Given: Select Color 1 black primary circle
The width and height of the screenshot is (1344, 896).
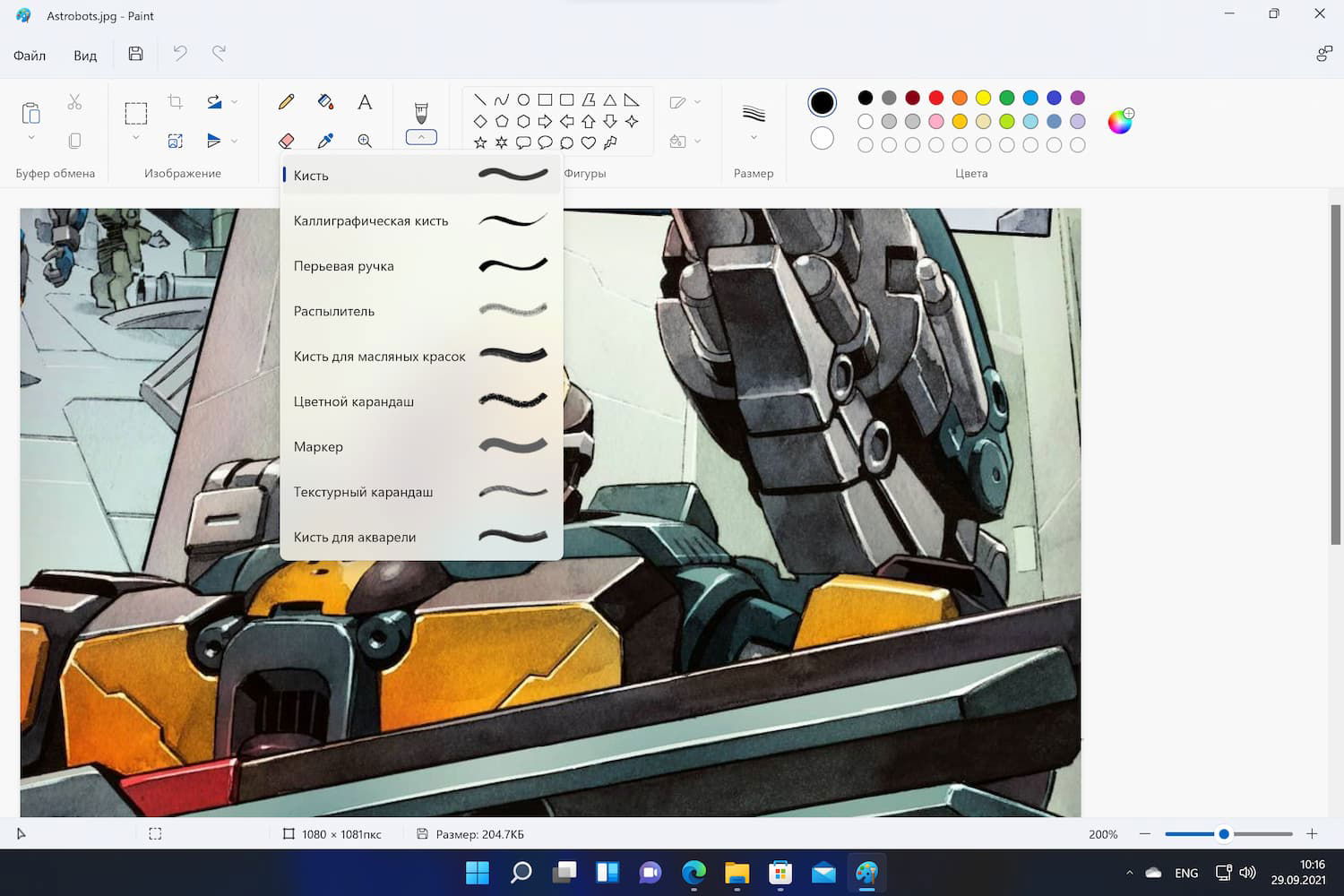Looking at the screenshot, I should pyautogui.click(x=822, y=102).
